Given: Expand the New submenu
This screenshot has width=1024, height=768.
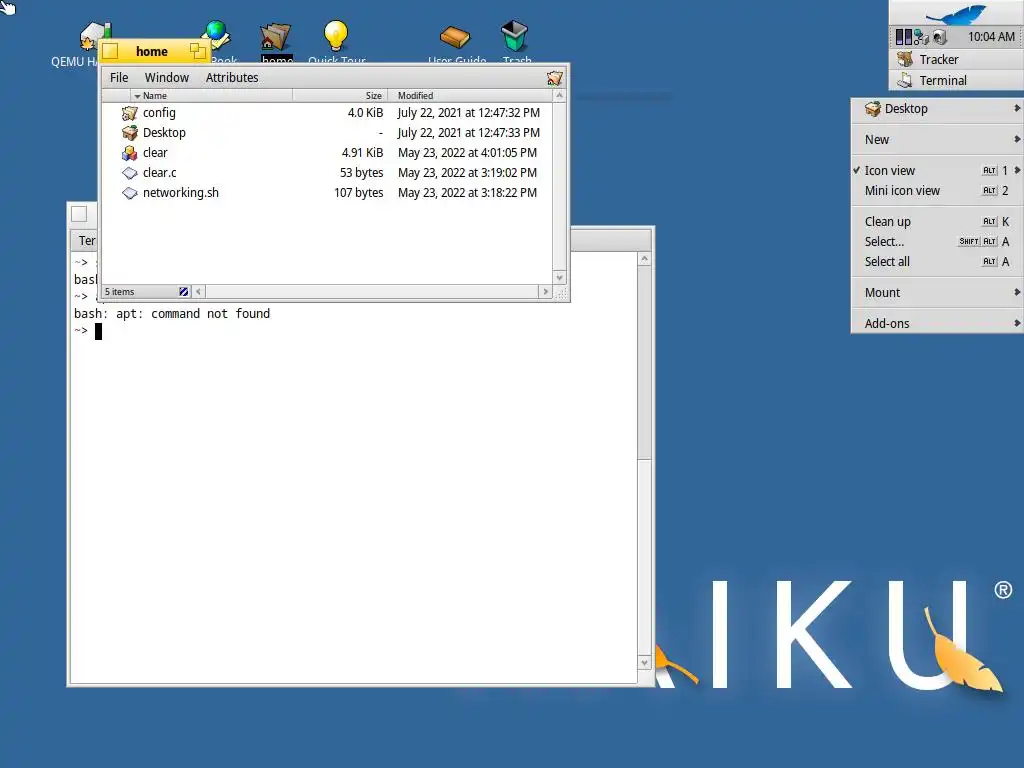Looking at the screenshot, I should coord(937,140).
